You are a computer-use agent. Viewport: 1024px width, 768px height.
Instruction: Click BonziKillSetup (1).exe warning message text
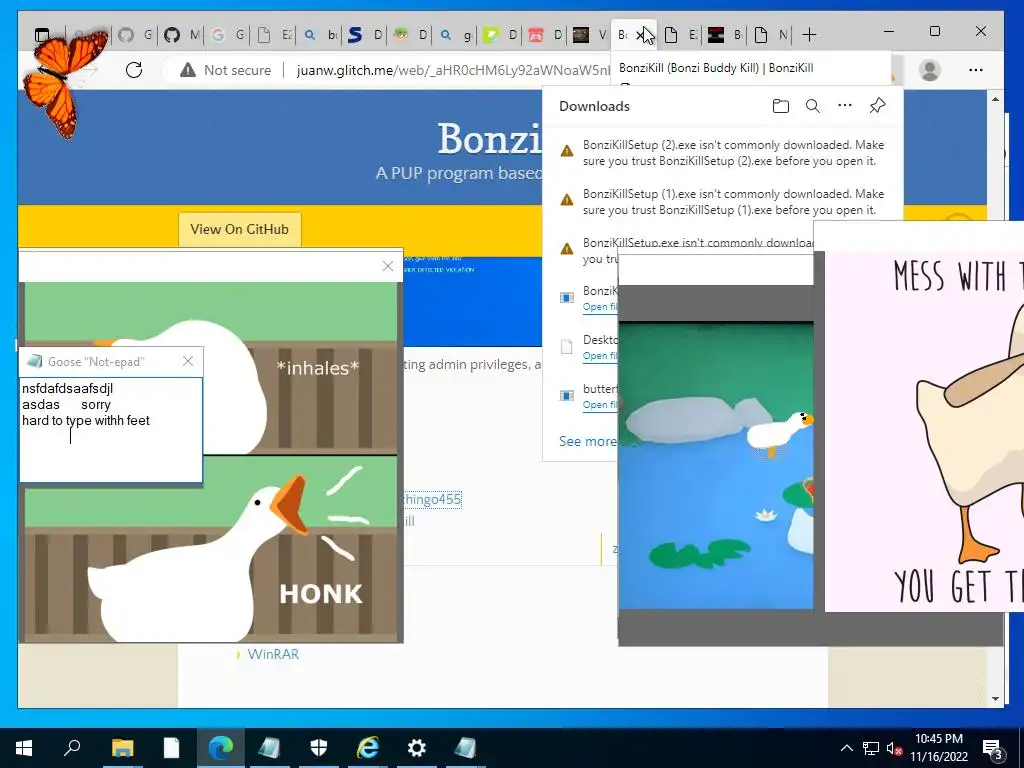[733, 202]
